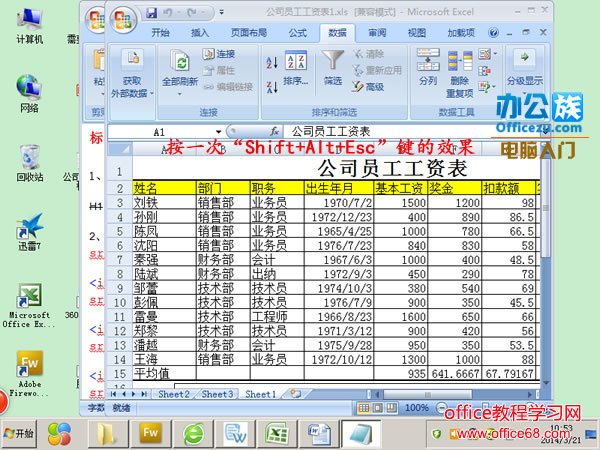This screenshot has height=450, width=600.
Task: Click the Refresh All icon
Action: tap(179, 61)
